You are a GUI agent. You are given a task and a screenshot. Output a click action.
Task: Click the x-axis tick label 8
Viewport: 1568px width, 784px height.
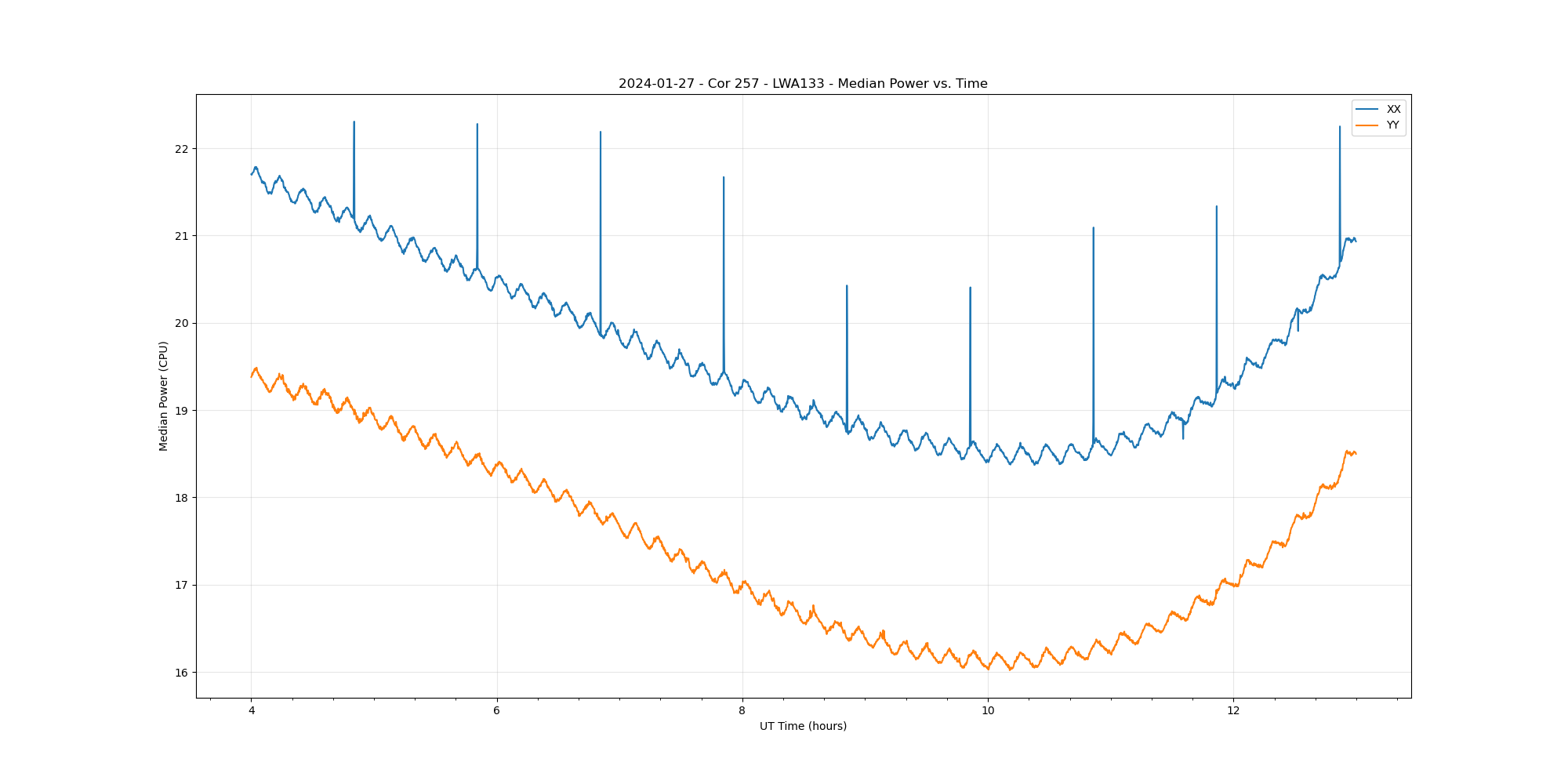click(742, 711)
